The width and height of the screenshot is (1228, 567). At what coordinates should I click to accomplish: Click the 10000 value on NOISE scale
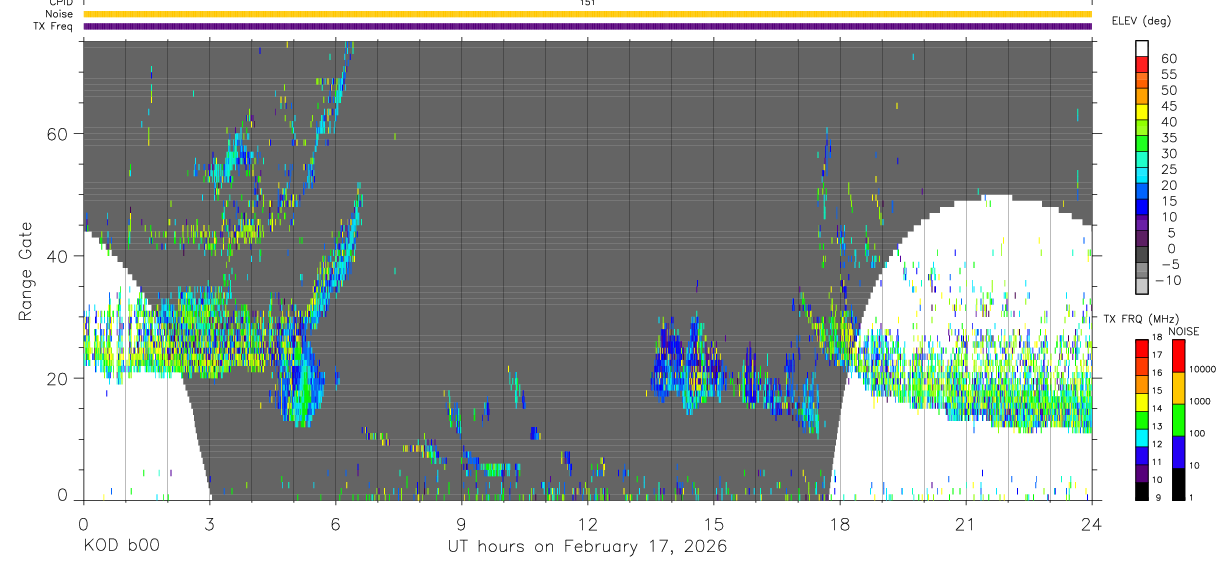(1204, 369)
